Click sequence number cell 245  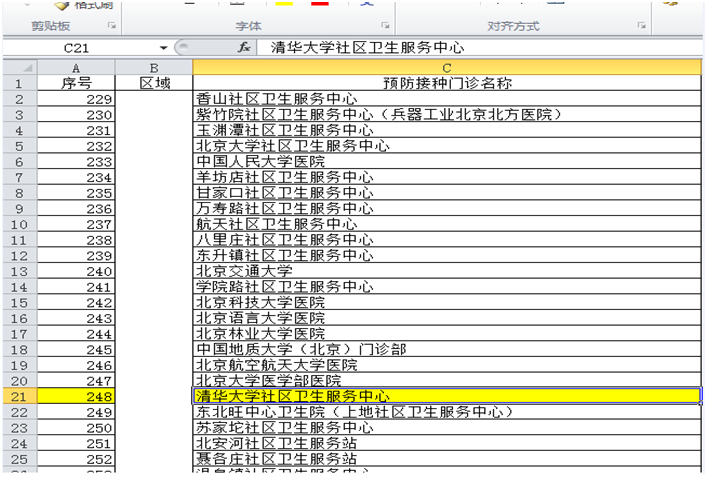(x=76, y=349)
